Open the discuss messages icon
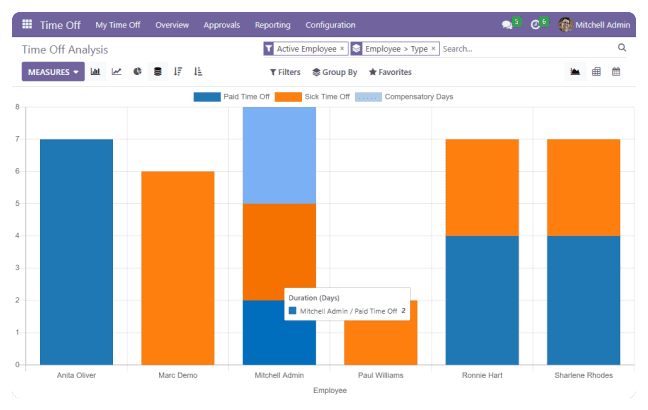 click(x=508, y=24)
